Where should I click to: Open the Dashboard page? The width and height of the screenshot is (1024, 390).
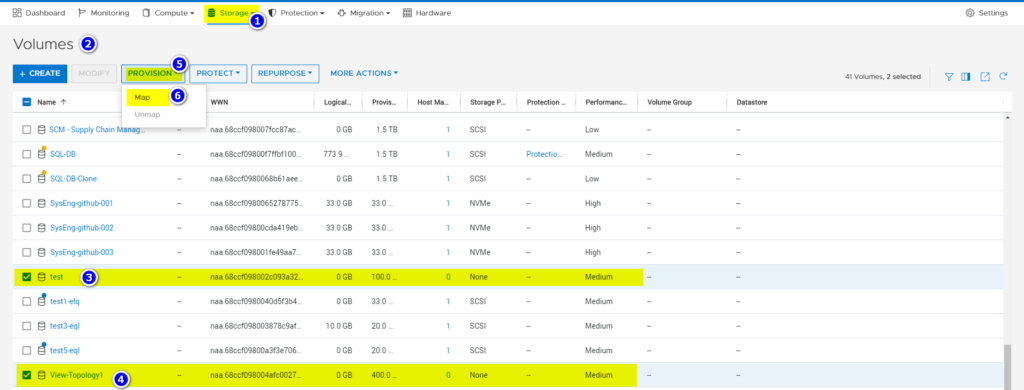(x=39, y=13)
